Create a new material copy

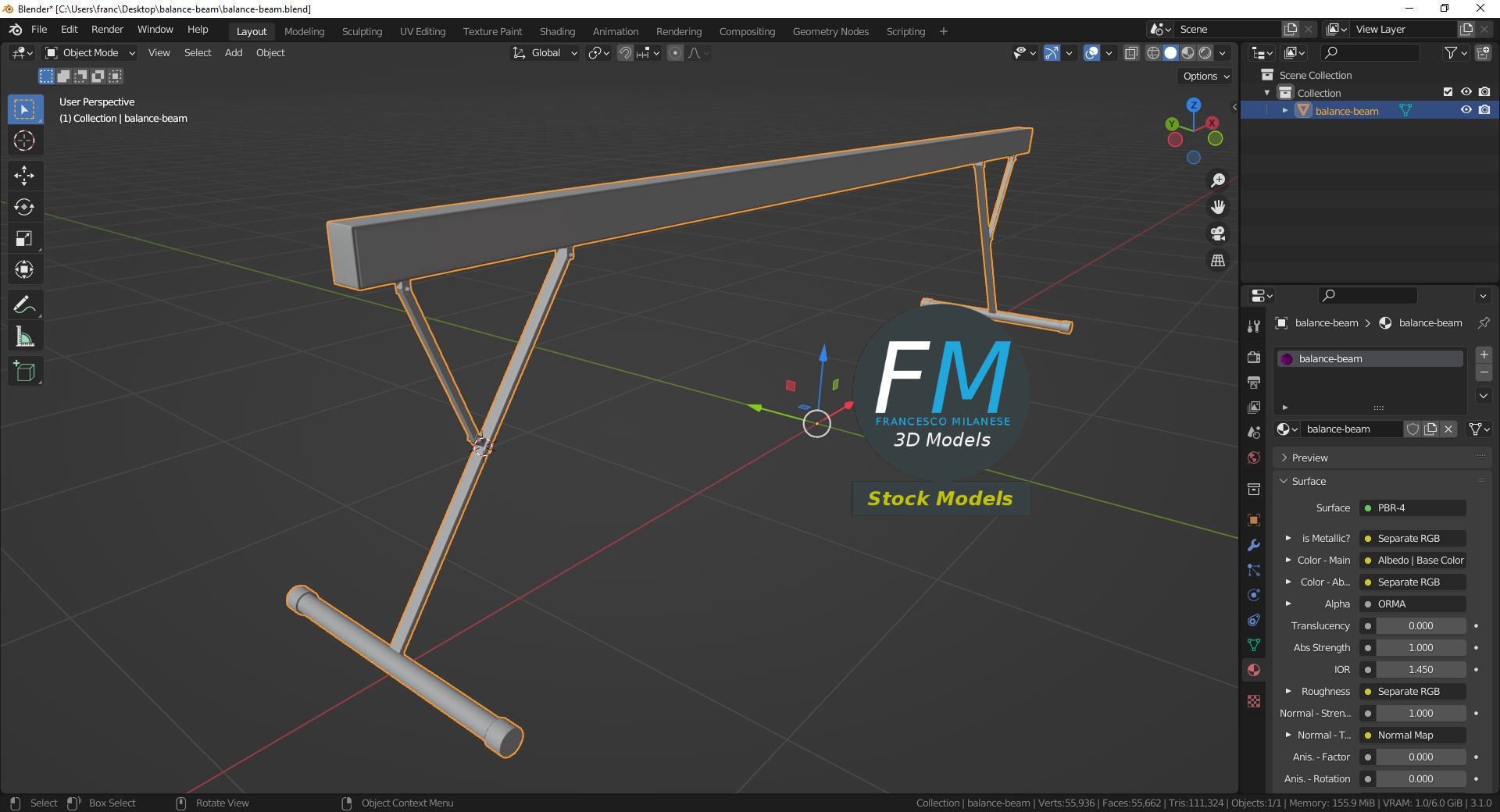point(1430,429)
